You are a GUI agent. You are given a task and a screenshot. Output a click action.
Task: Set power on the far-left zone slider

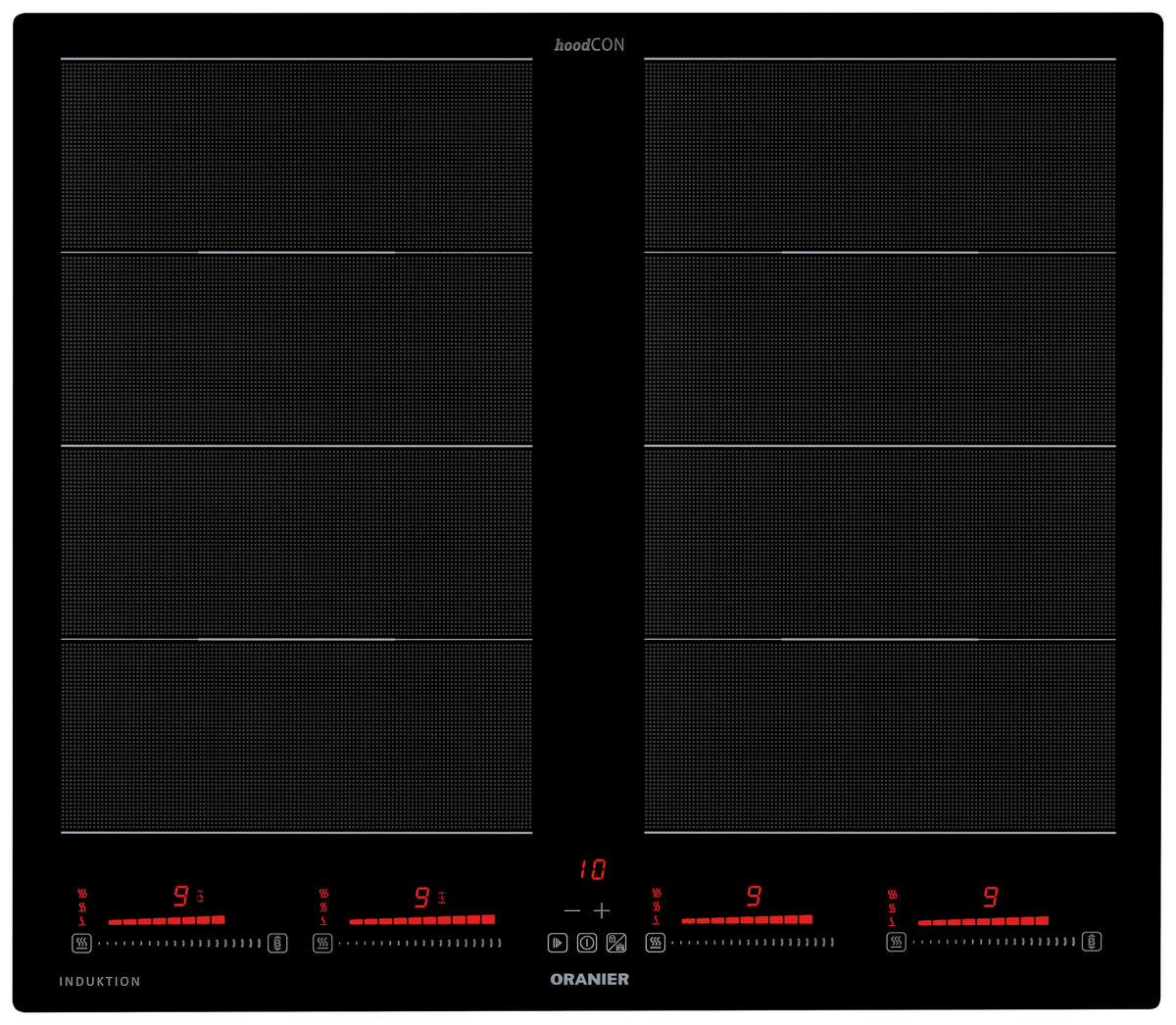click(x=180, y=944)
